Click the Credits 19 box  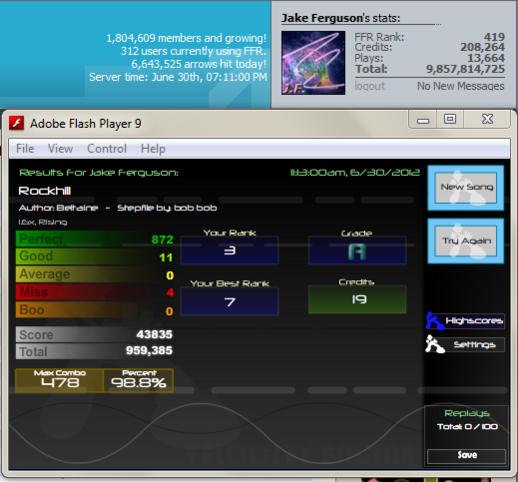pos(357,300)
